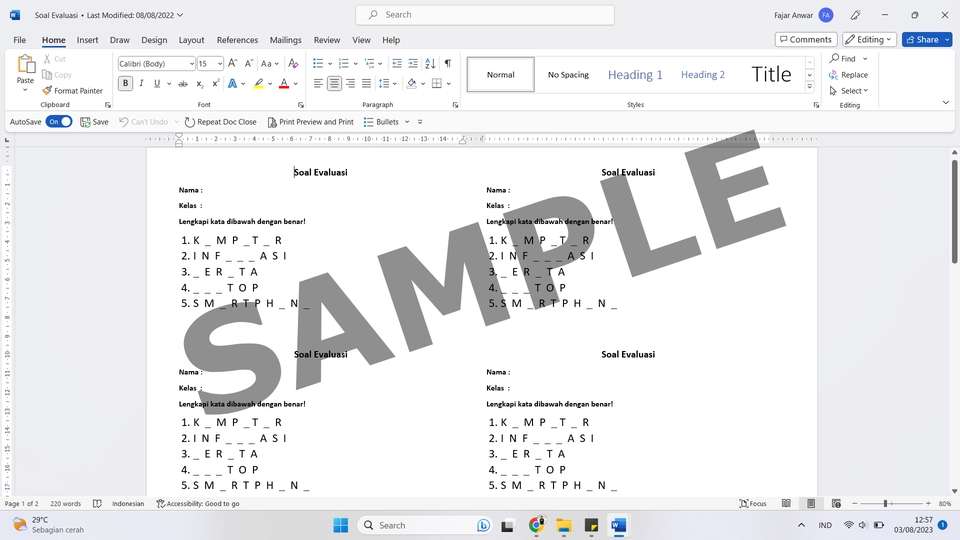The width and height of the screenshot is (960, 540).
Task: Click the Windows Start button
Action: click(x=340, y=525)
